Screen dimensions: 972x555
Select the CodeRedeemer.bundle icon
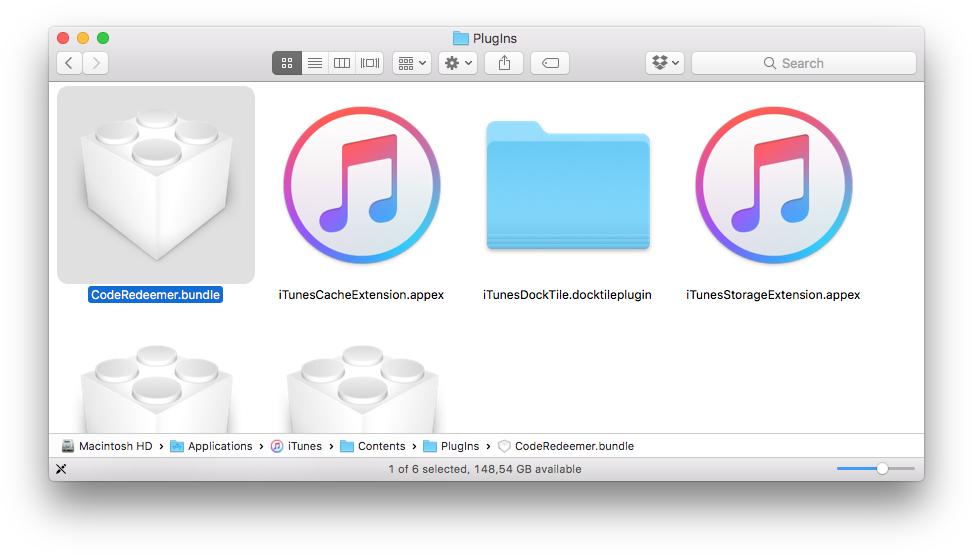156,185
